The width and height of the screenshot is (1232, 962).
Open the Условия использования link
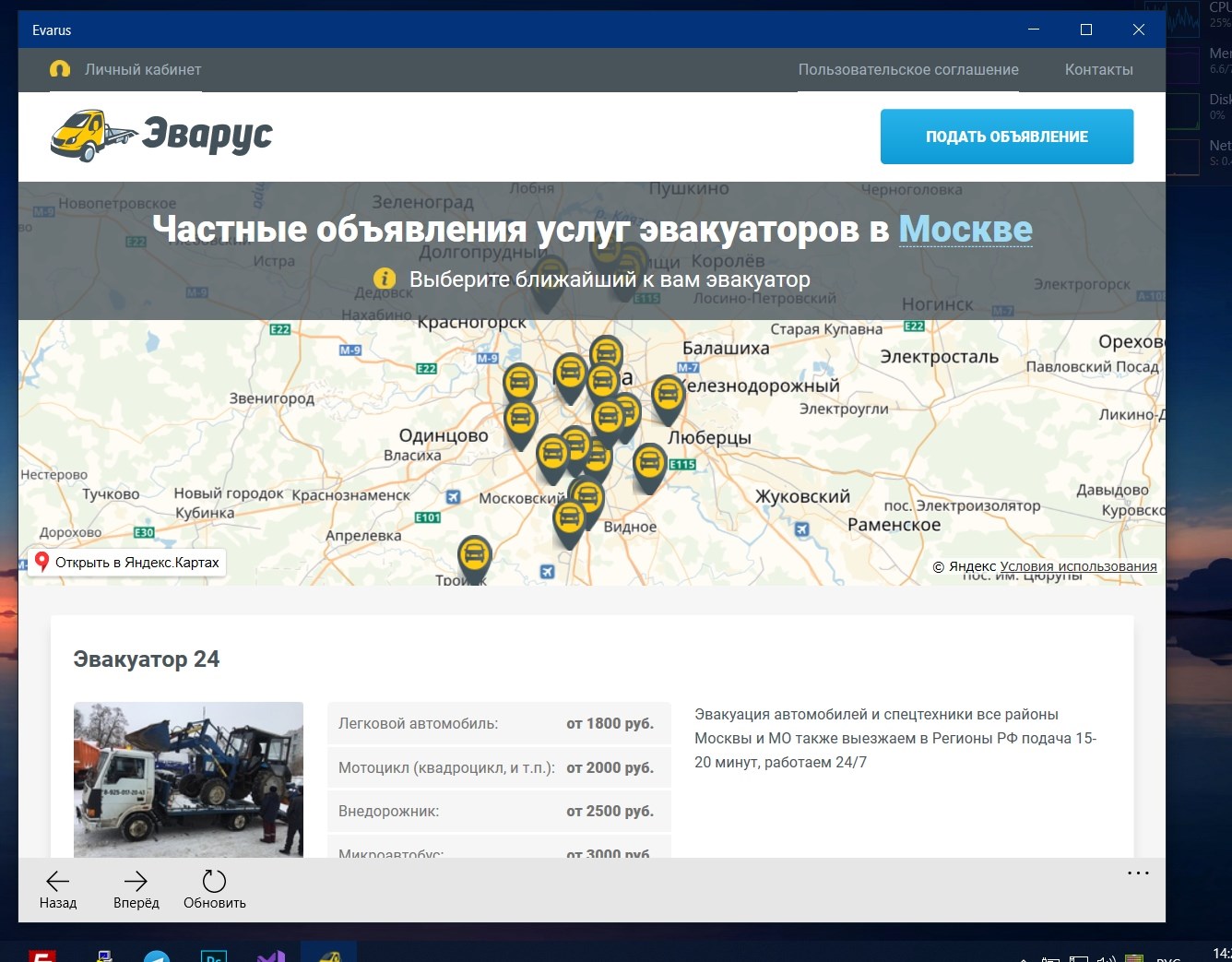(x=1078, y=566)
